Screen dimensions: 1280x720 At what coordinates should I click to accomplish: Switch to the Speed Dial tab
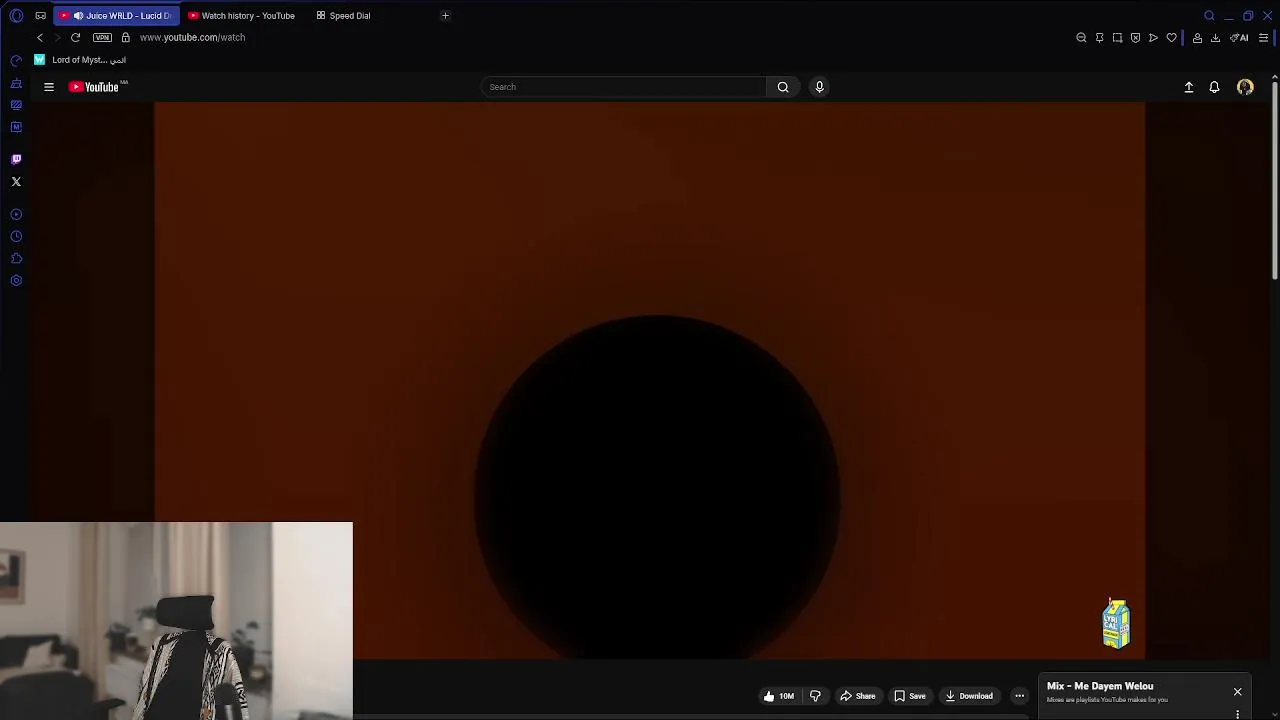(x=343, y=16)
